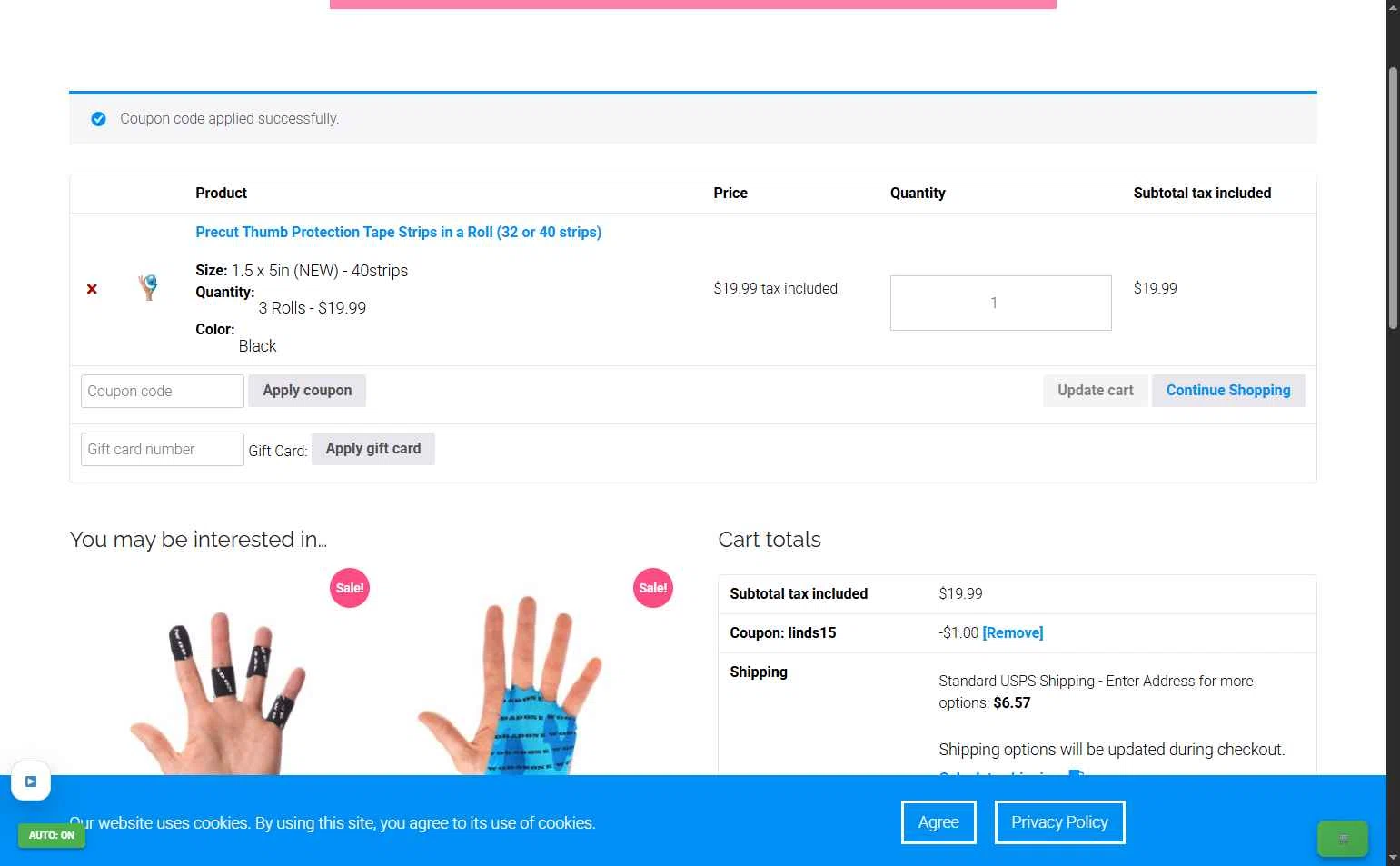Focus the Gift card number field

[163, 449]
